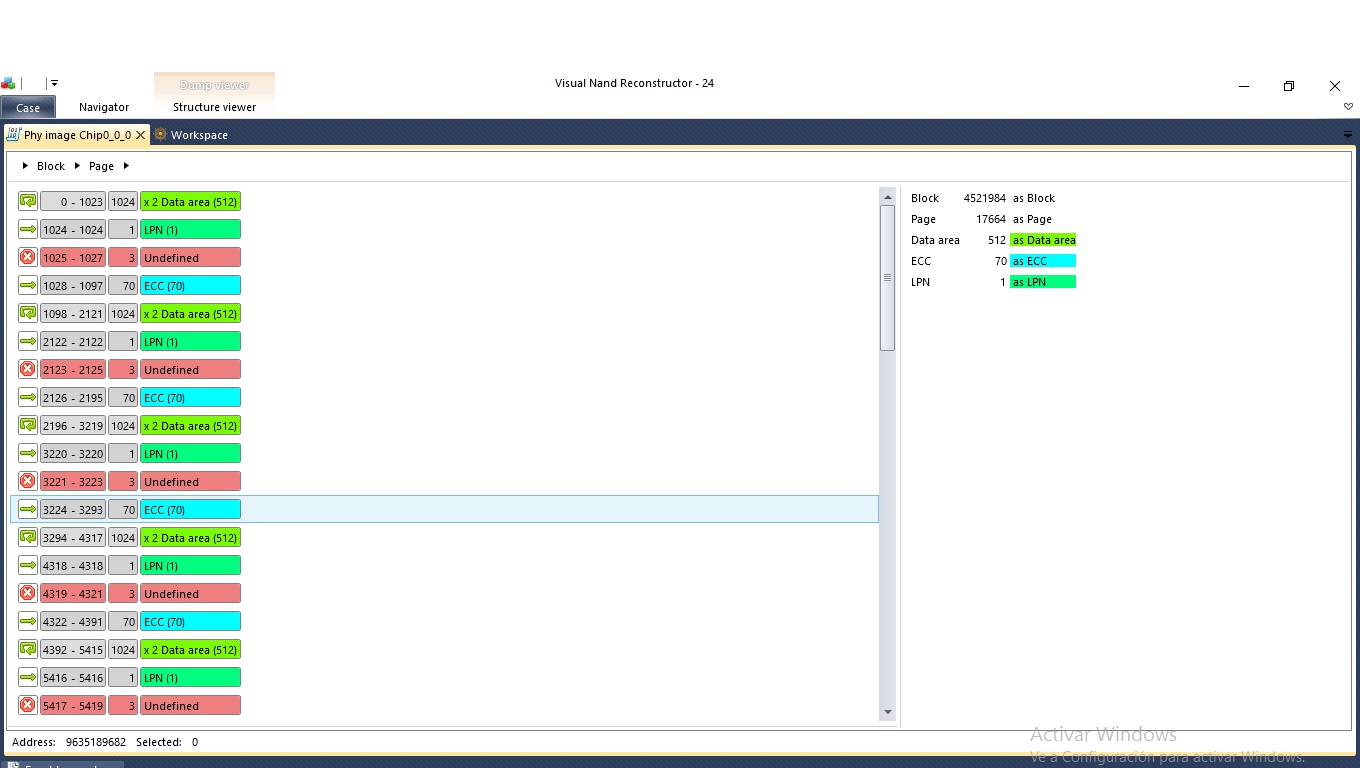Screen dimensions: 1360x768
Task: Click the loop icon on row 2196 - 3219
Action: pos(28,425)
